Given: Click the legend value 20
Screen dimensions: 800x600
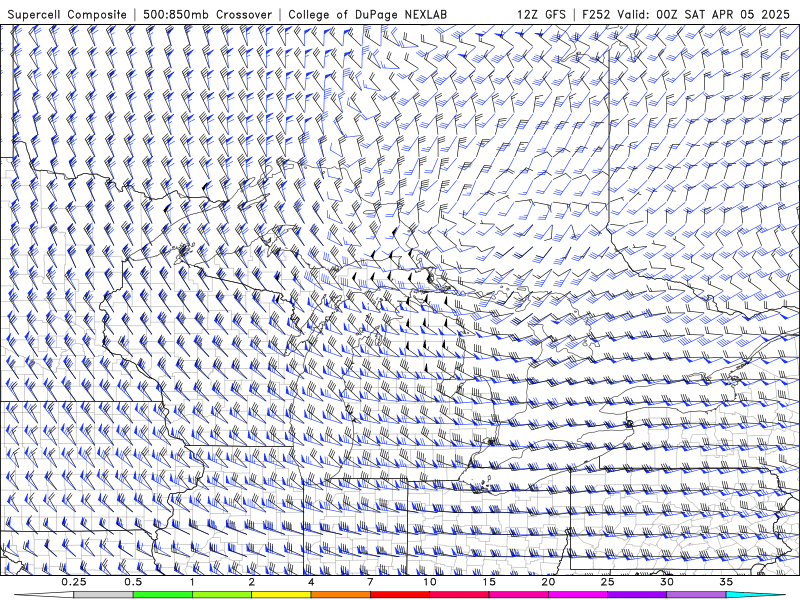Looking at the screenshot, I should pyautogui.click(x=548, y=582).
